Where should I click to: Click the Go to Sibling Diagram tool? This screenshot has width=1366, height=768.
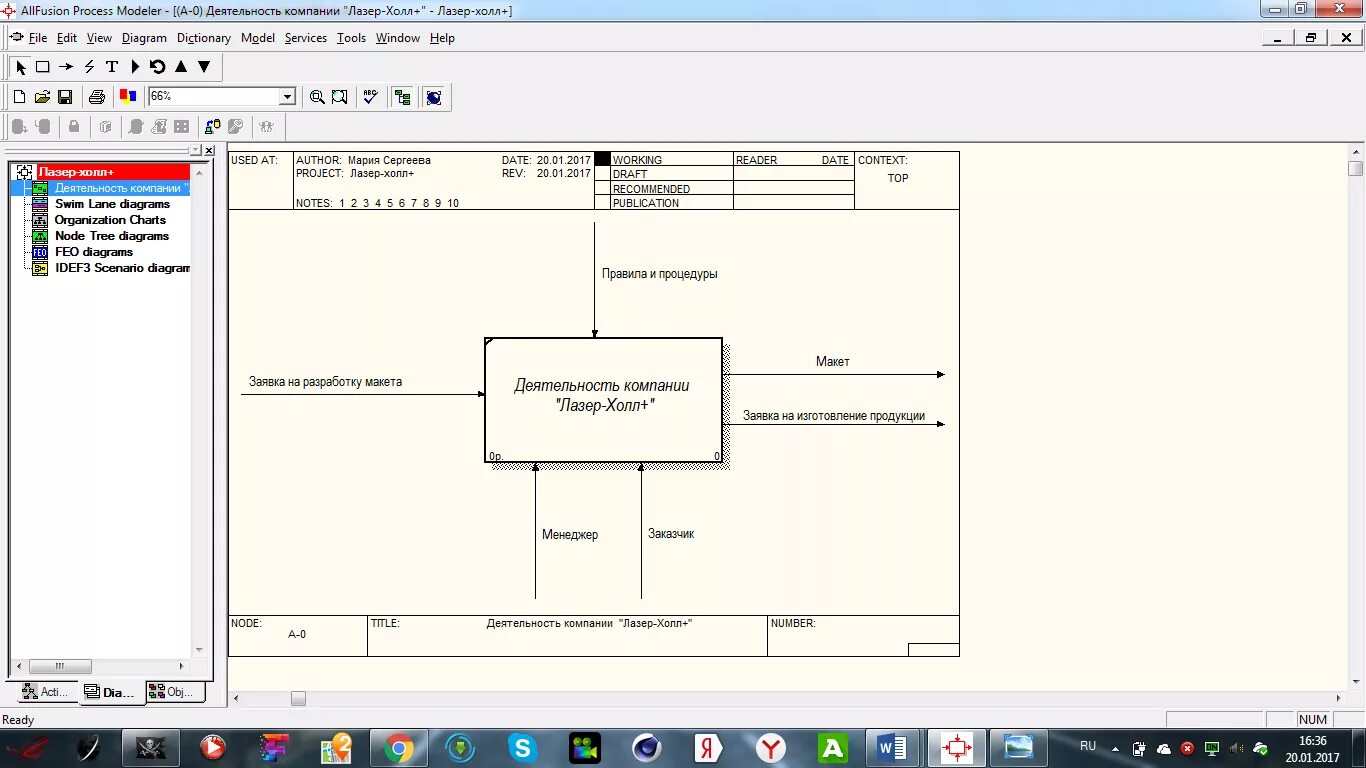click(x=158, y=67)
